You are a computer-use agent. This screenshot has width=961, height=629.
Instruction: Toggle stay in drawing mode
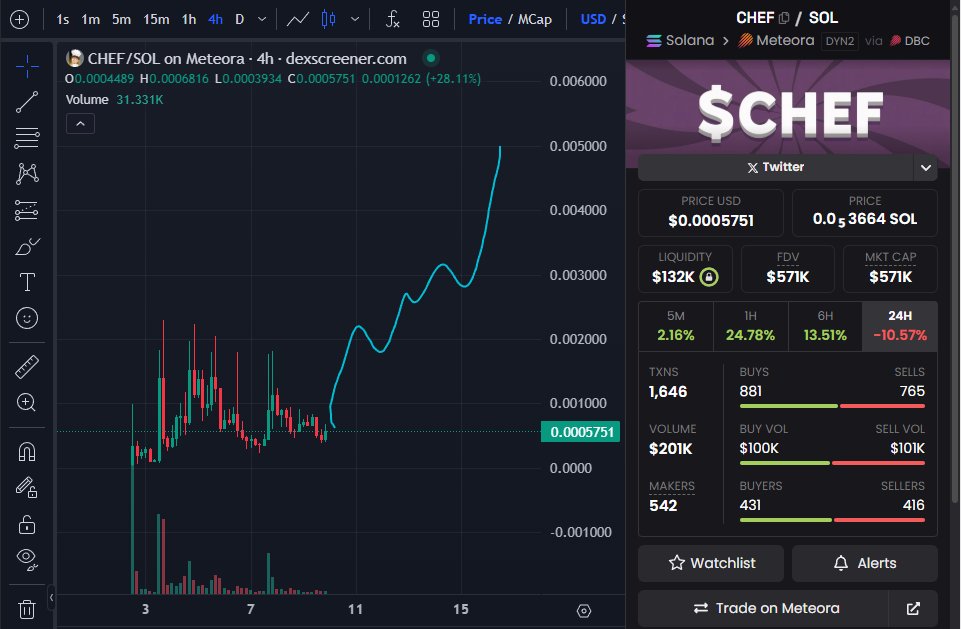pyautogui.click(x=27, y=488)
